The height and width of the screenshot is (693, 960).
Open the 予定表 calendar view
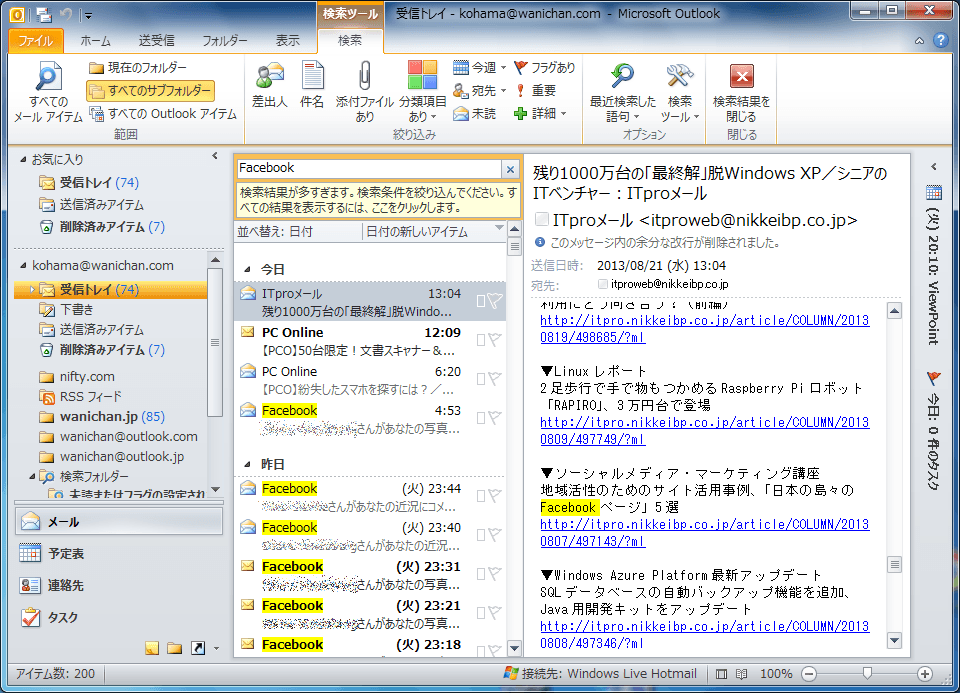(x=66, y=553)
